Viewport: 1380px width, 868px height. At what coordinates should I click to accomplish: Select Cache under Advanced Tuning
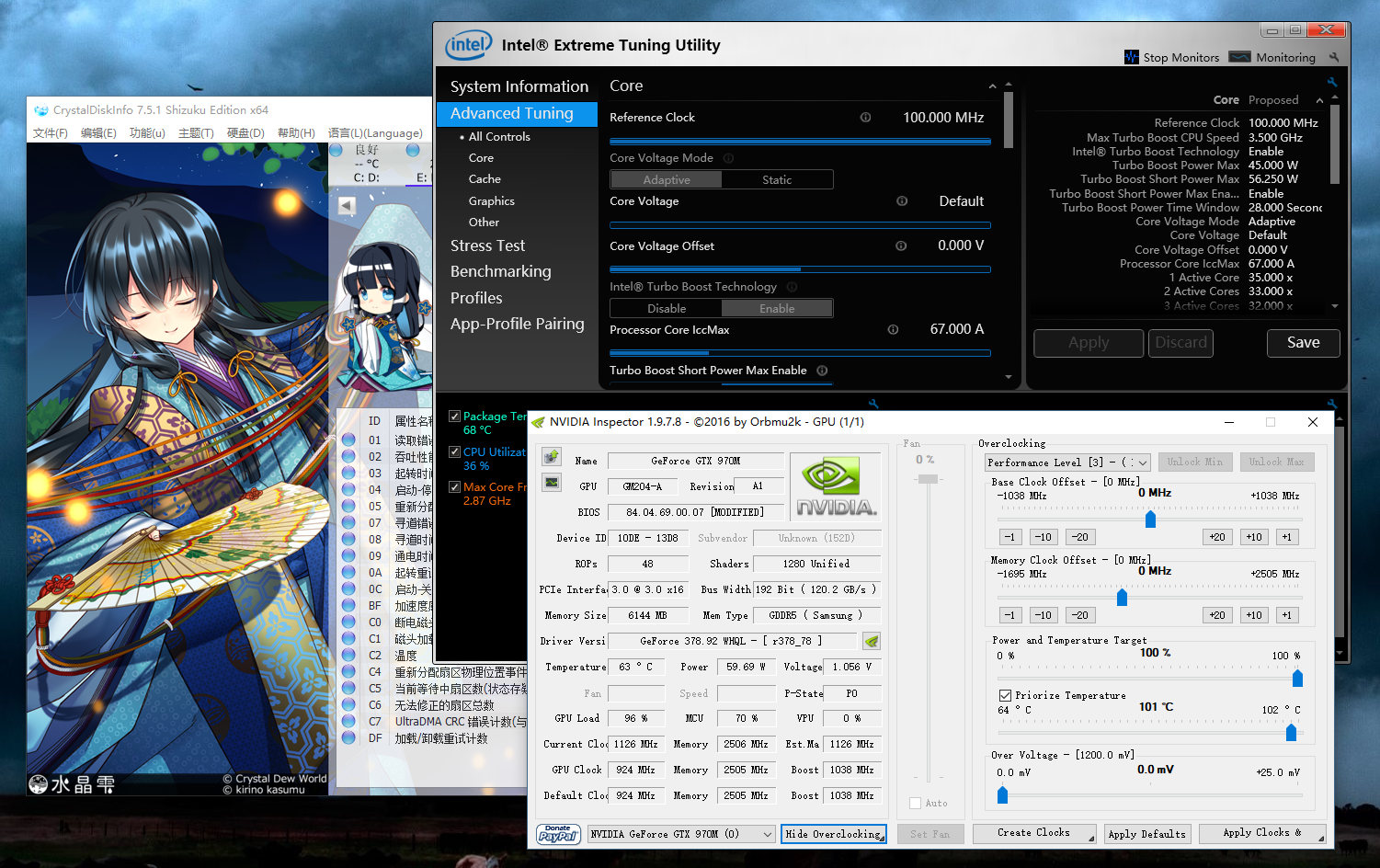[x=485, y=179]
